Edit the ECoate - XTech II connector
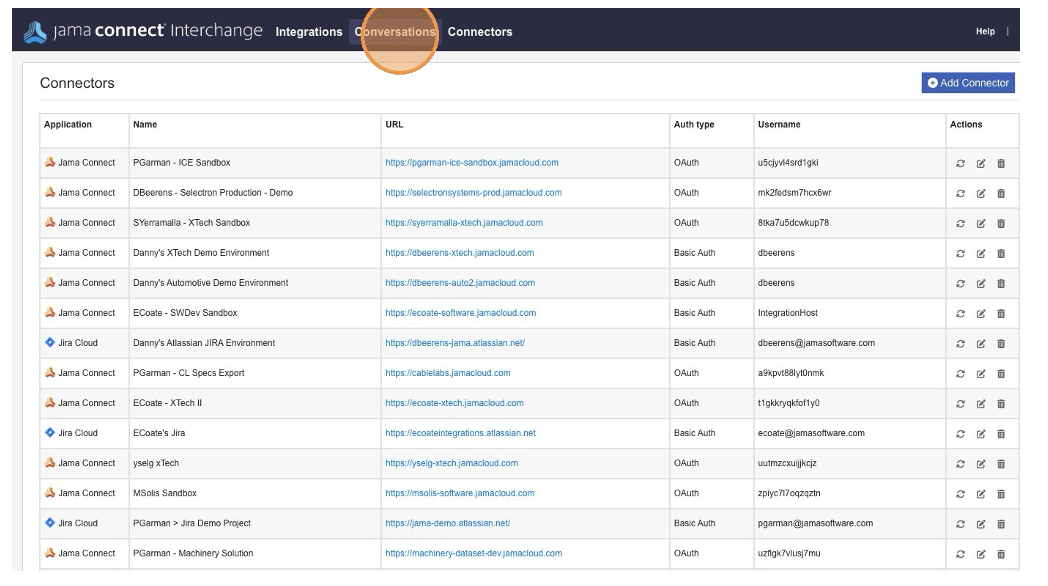Image resolution: width=1048 pixels, height=586 pixels. coord(980,404)
